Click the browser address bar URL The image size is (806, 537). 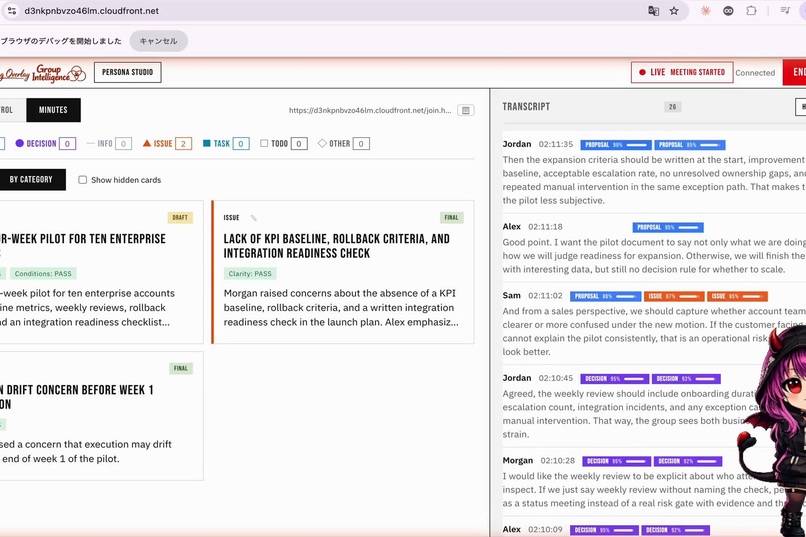point(91,11)
